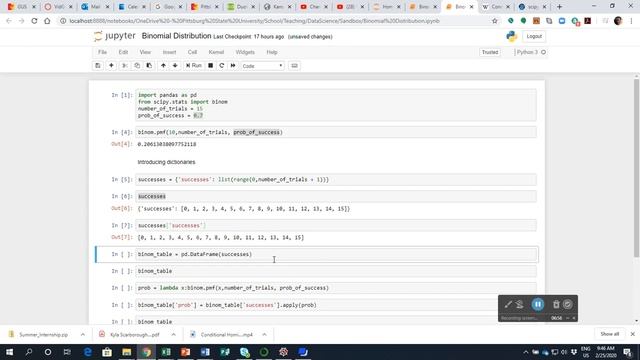Go to browser home page icon

[x=47, y=21]
